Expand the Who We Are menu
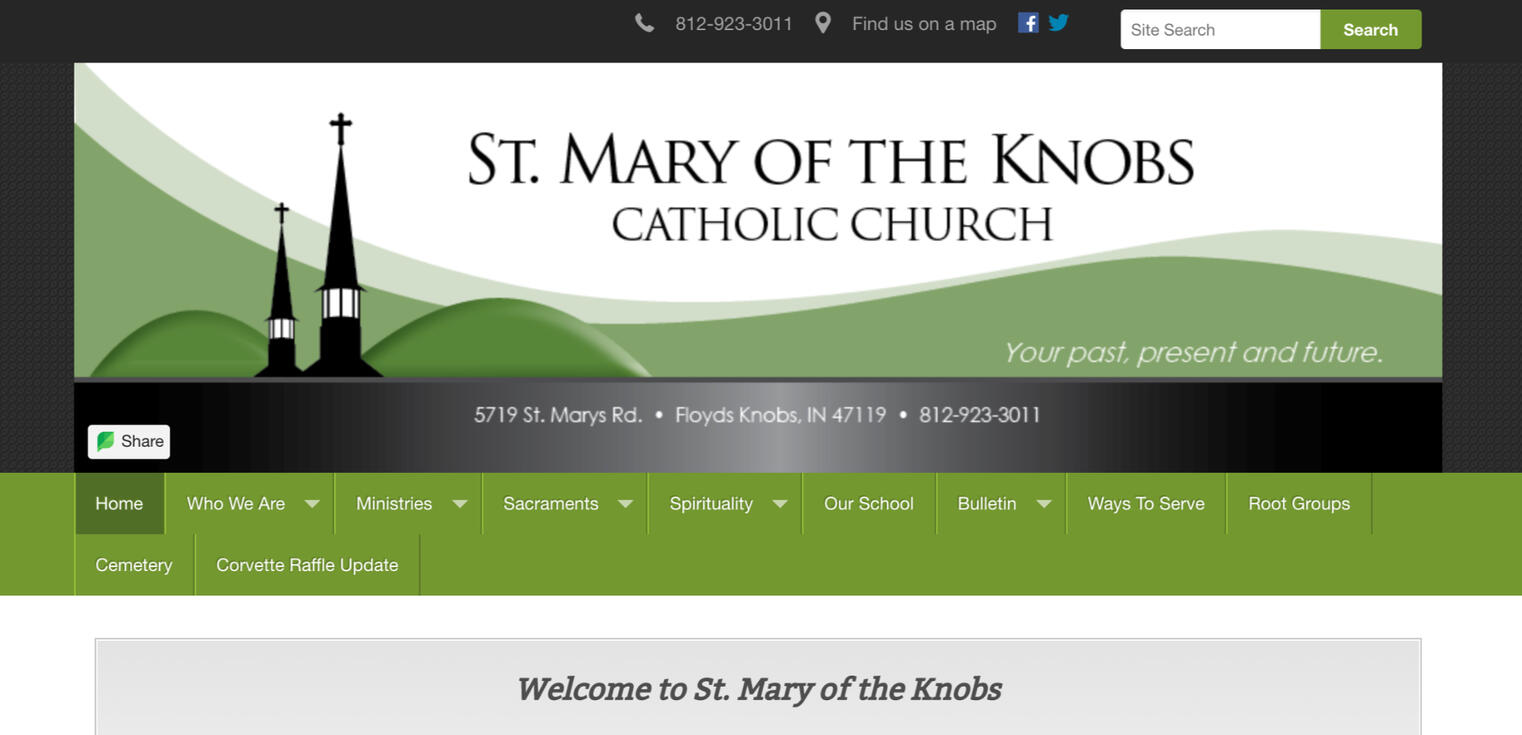Screen dimensions: 1522x735 (237, 503)
